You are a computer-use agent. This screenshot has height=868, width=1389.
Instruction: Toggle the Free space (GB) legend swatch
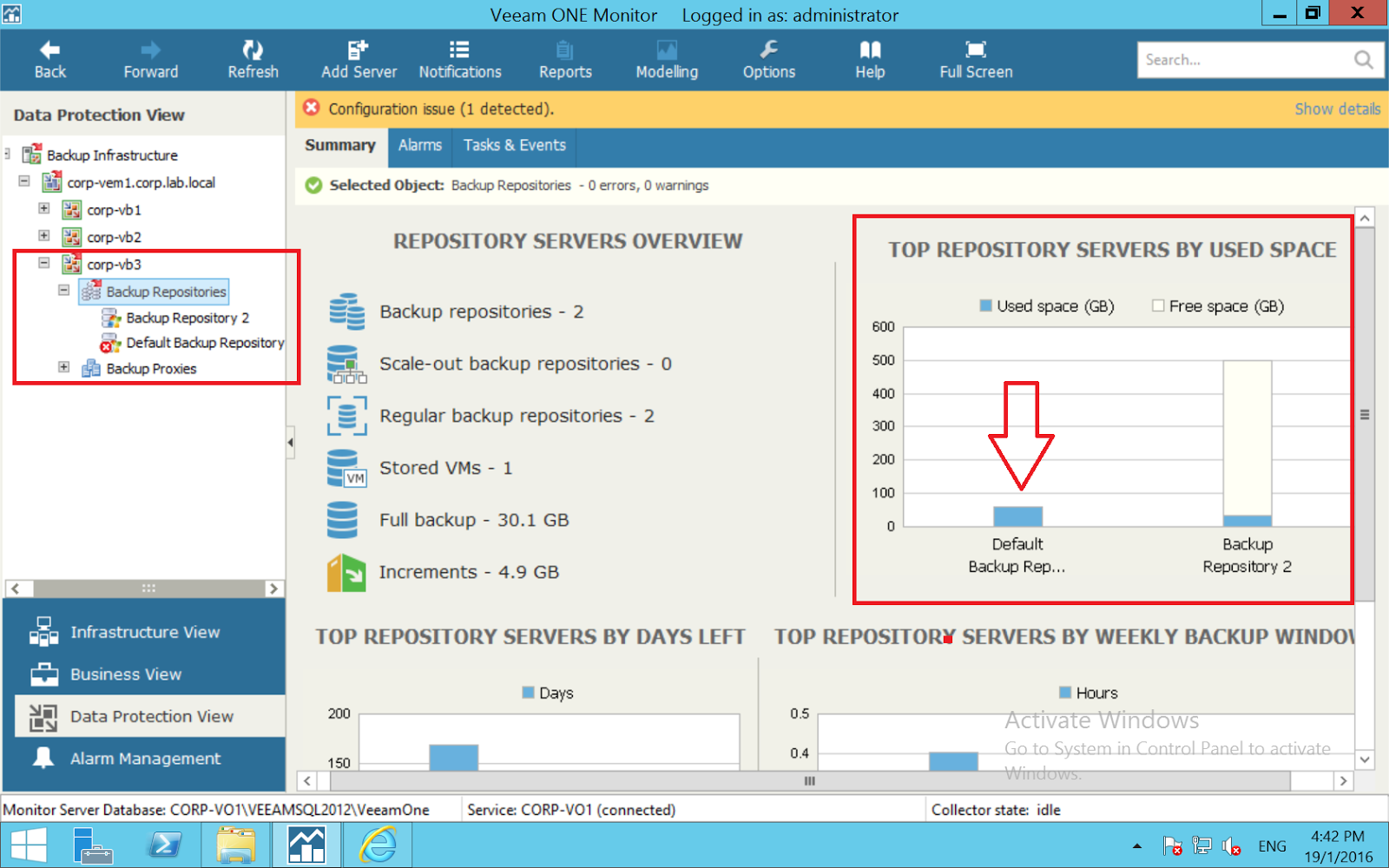pos(1158,306)
